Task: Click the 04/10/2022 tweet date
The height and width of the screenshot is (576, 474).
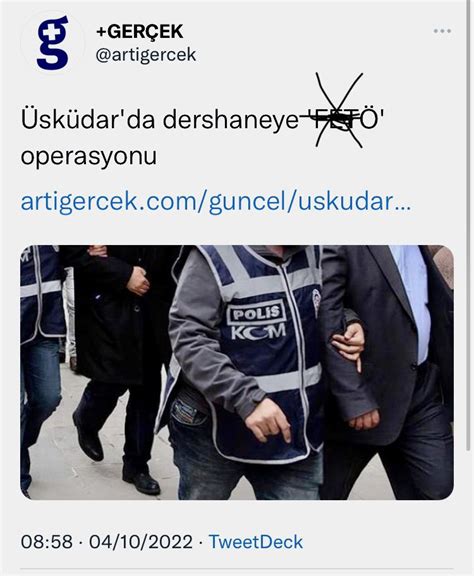Action: click(x=141, y=542)
